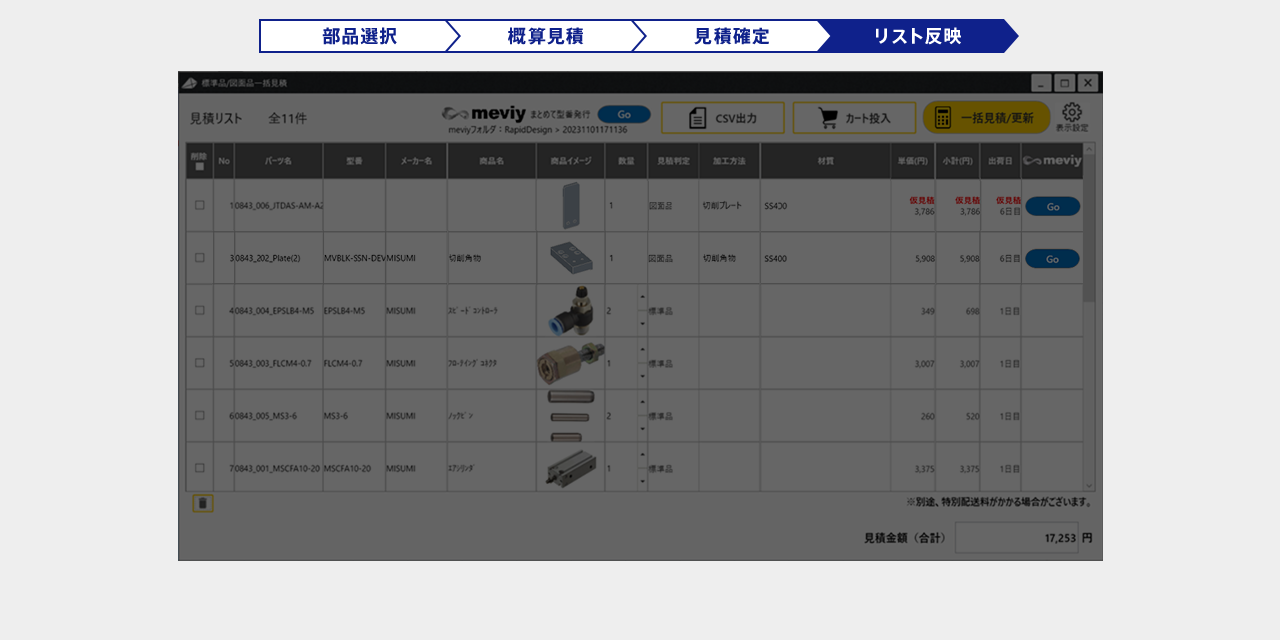Click the trash delete icon below table
This screenshot has height=640, width=1280.
click(203, 503)
